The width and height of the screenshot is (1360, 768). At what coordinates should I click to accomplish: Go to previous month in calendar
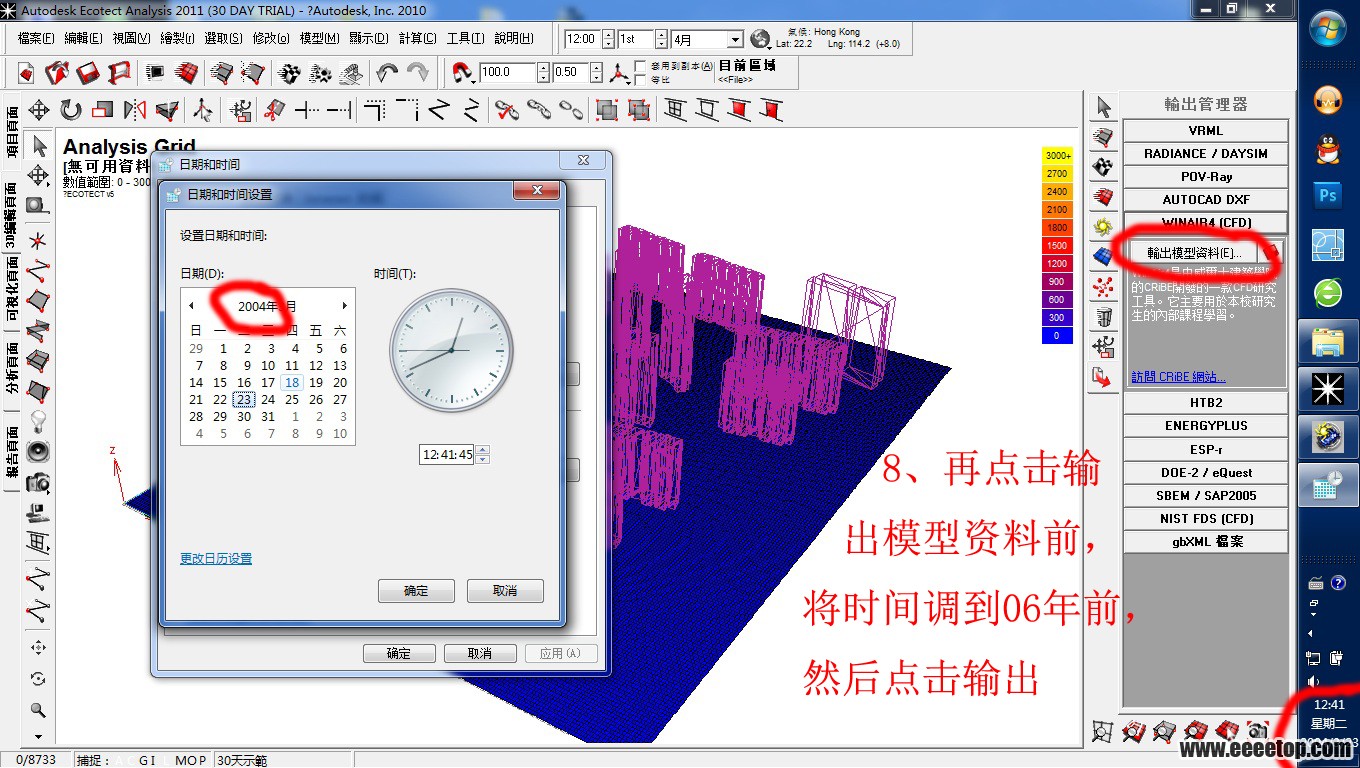[x=192, y=306]
